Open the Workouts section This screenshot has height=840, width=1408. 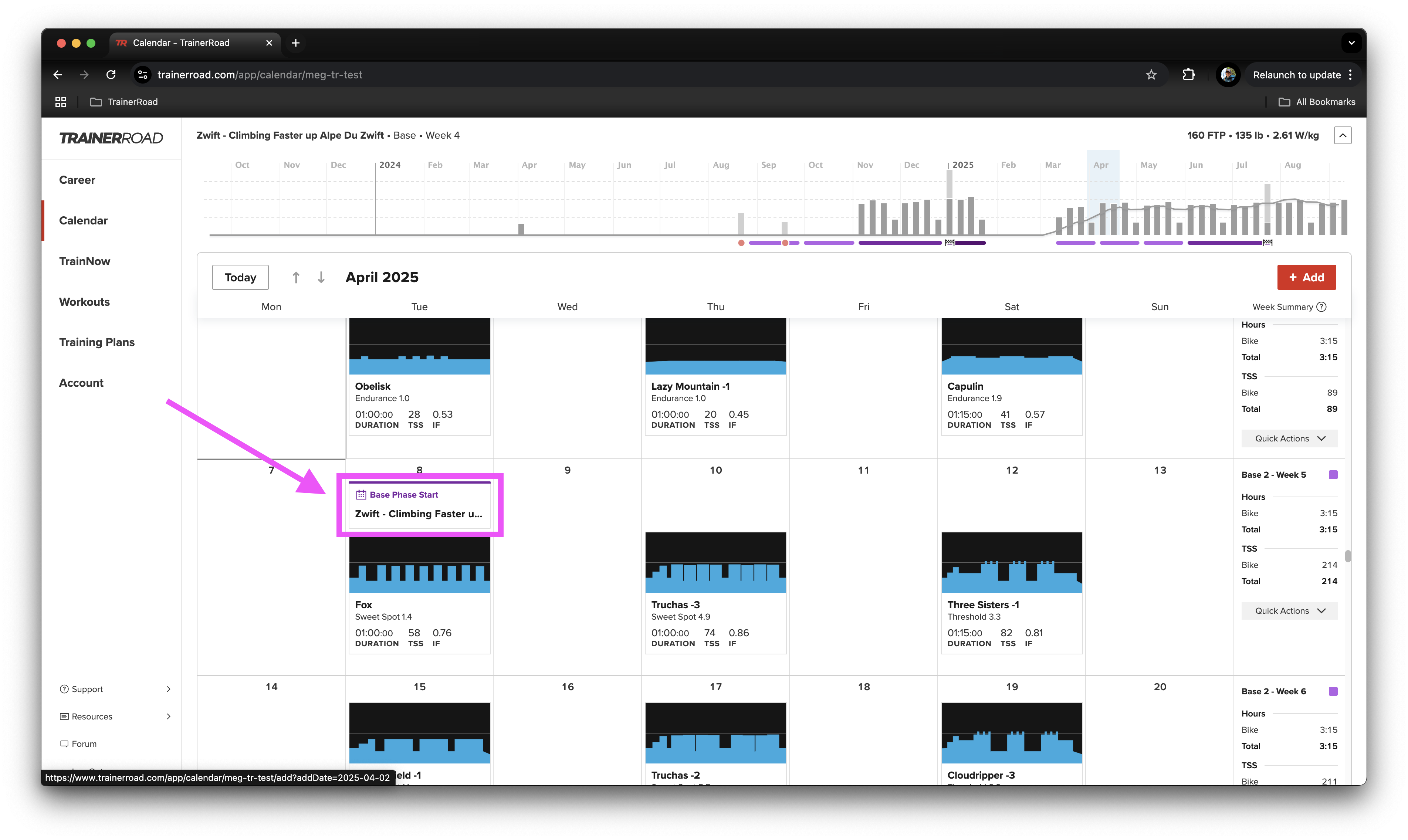[x=84, y=302]
